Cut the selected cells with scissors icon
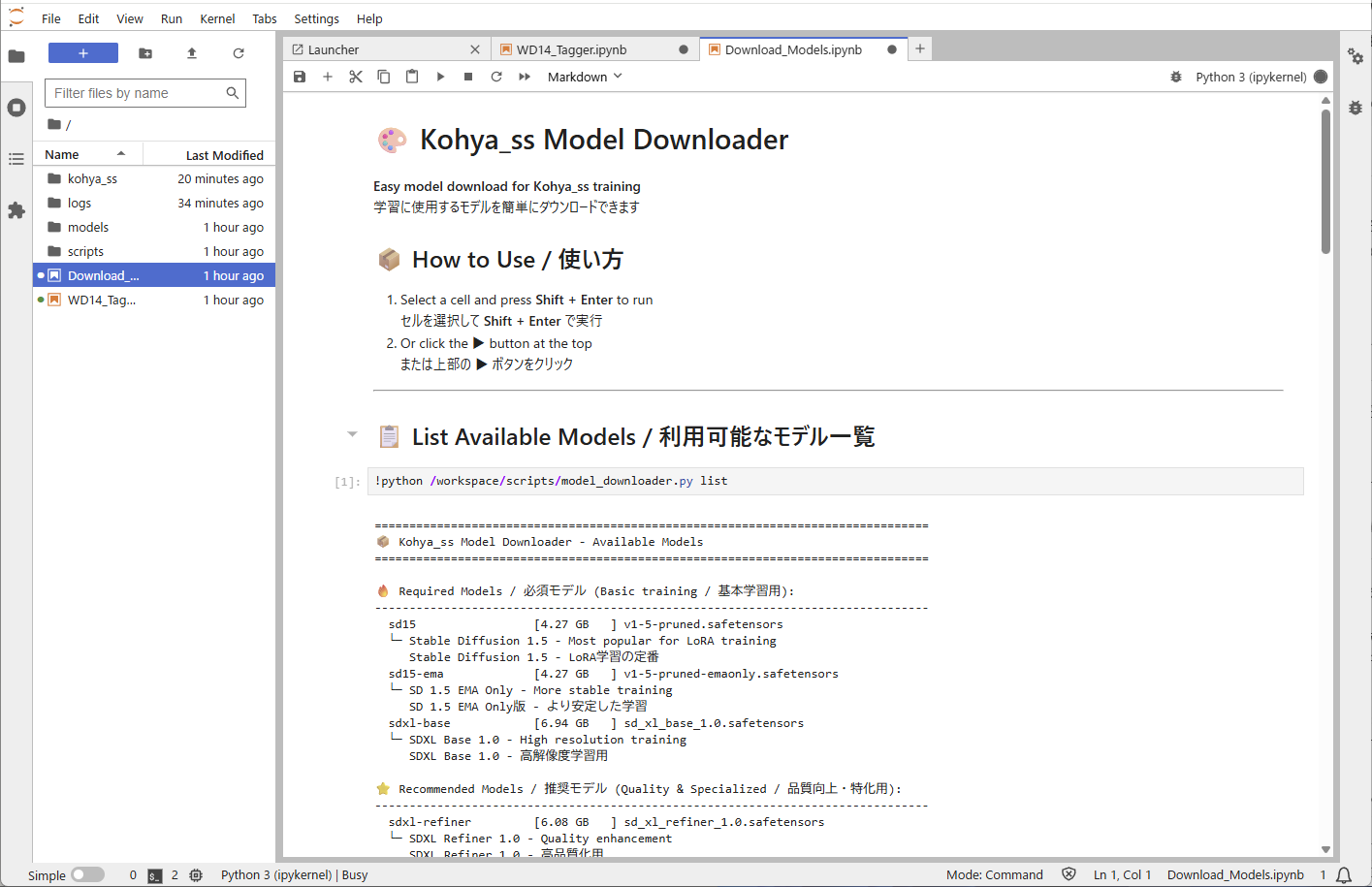This screenshot has width=1372, height=887. [355, 77]
